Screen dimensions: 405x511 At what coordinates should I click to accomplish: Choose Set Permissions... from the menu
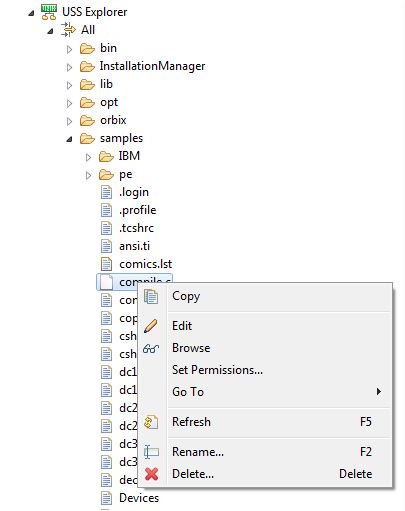pyautogui.click(x=217, y=370)
